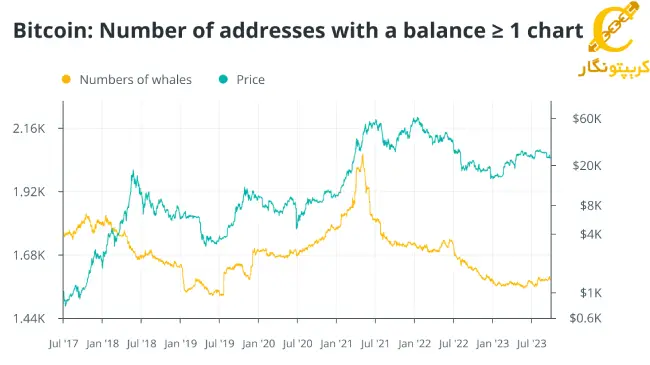Viewport: 650px width, 365px height.
Task: Click the Persian brand text under logo
Action: tap(614, 68)
